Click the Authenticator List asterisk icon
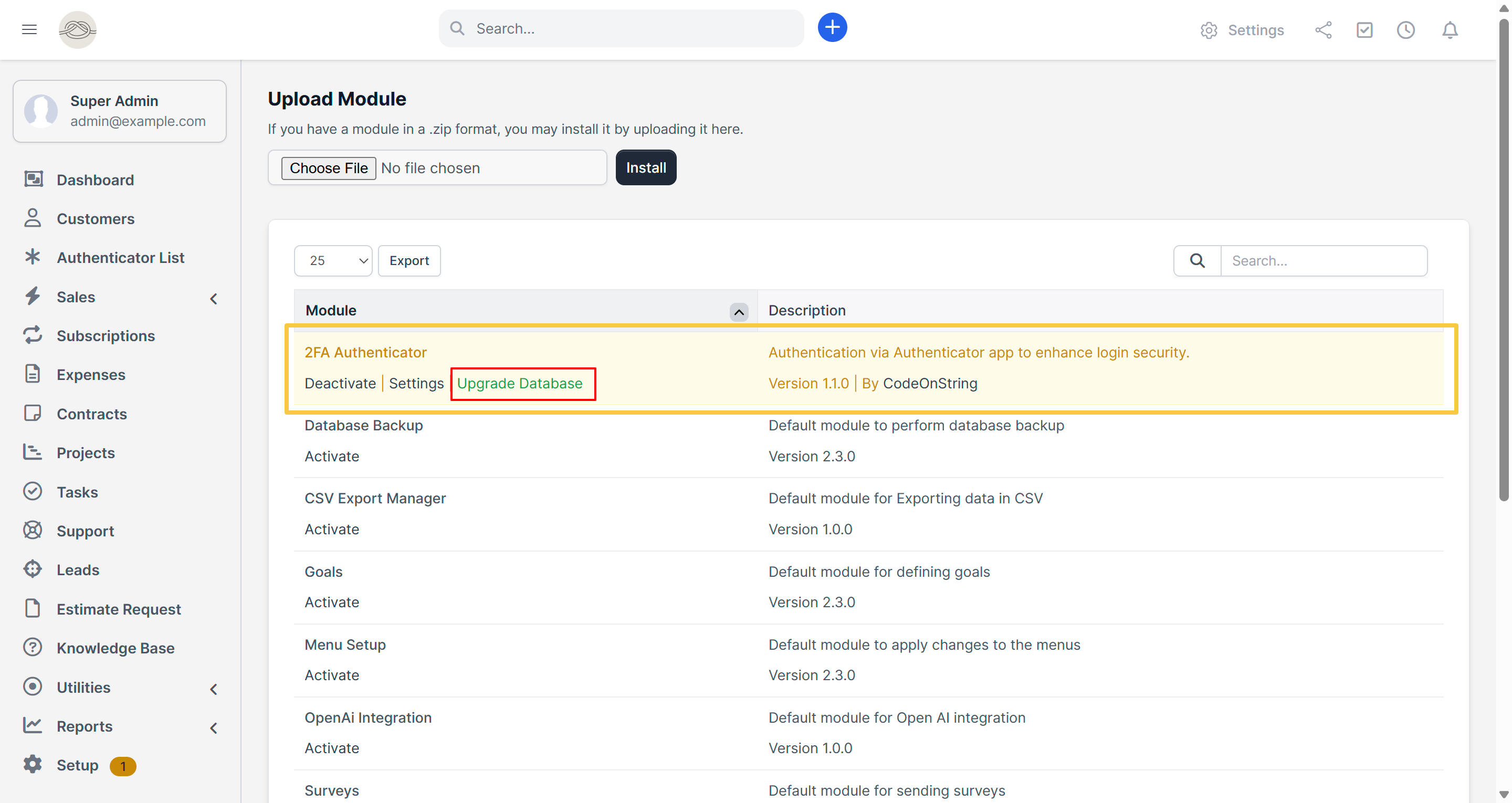The image size is (1512, 803). [x=33, y=257]
